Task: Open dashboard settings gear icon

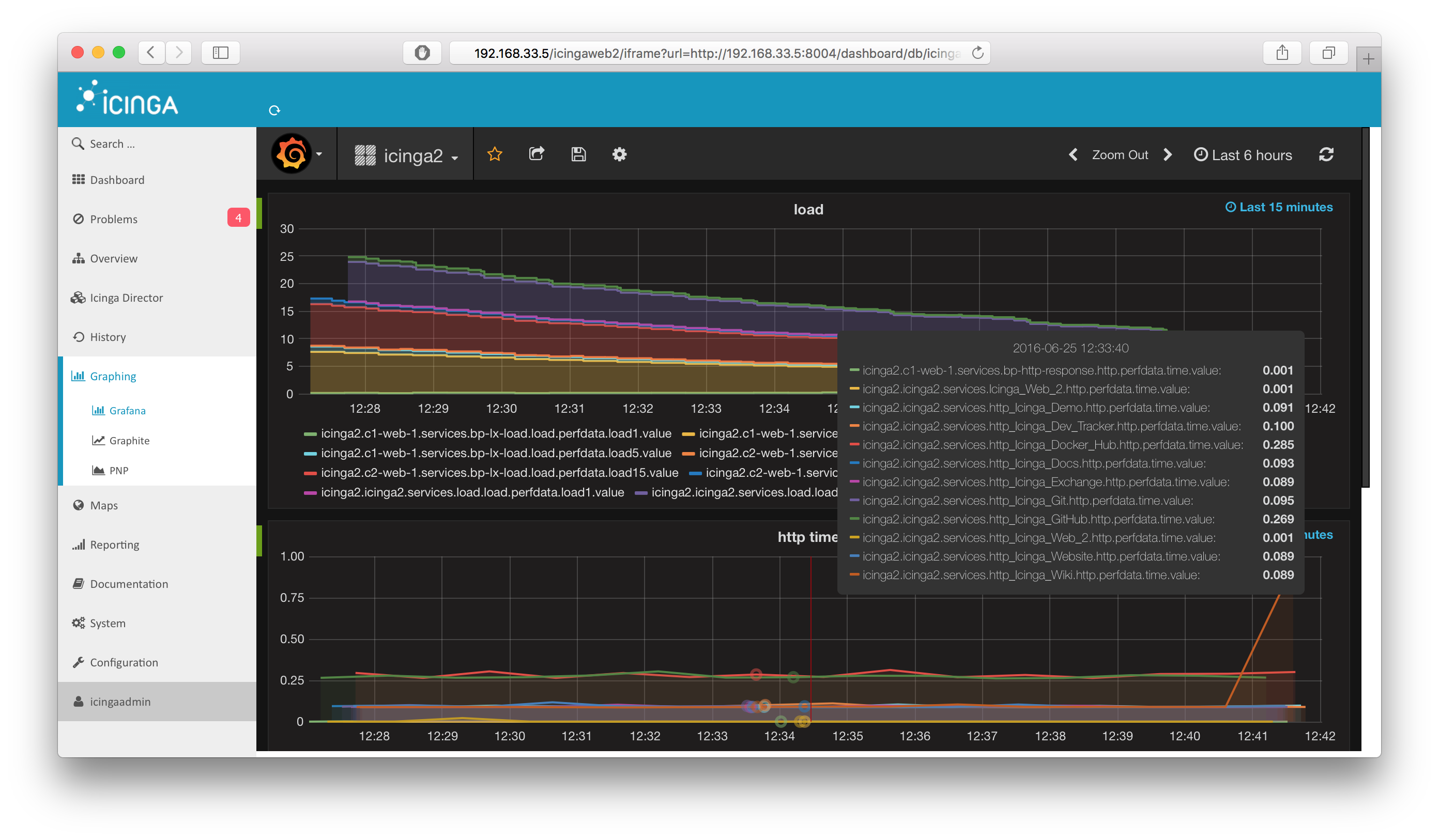Action: 619,154
